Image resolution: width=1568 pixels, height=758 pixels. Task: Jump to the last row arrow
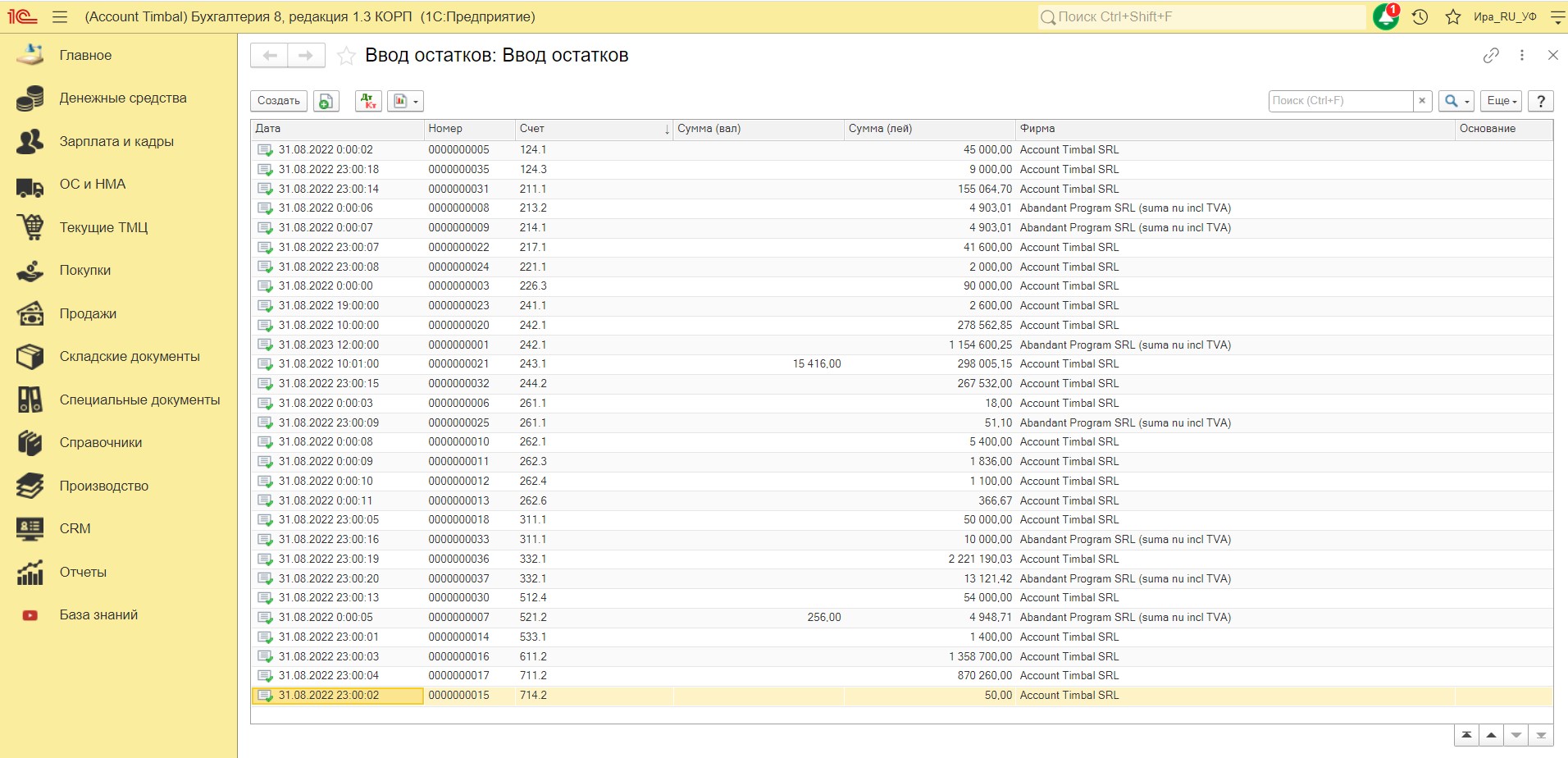coord(1541,735)
